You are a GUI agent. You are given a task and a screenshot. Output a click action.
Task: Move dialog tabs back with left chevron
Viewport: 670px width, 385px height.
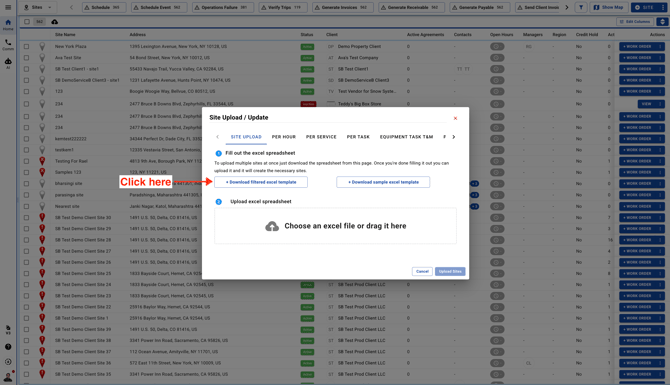coord(217,137)
